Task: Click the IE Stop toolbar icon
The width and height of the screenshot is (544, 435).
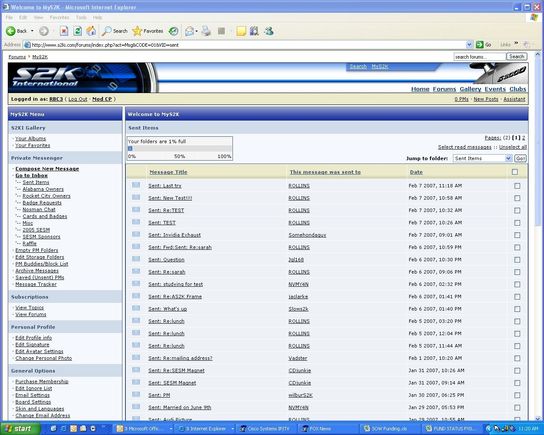Action: pos(64,31)
